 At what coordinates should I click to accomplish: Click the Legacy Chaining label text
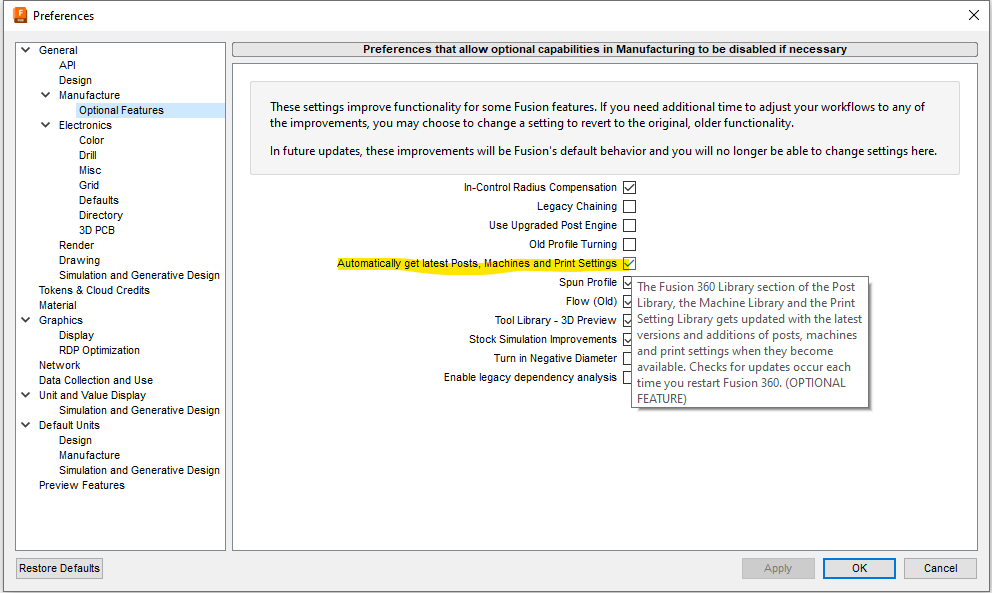coord(576,206)
